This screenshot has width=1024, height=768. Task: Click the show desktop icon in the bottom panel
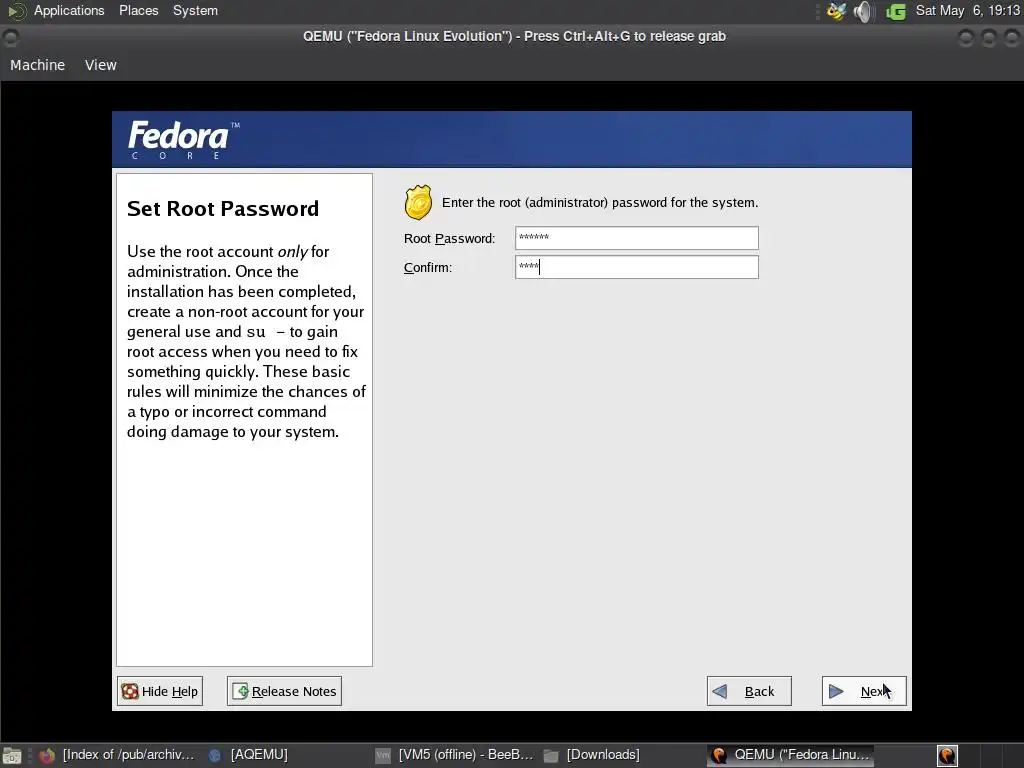[12, 756]
